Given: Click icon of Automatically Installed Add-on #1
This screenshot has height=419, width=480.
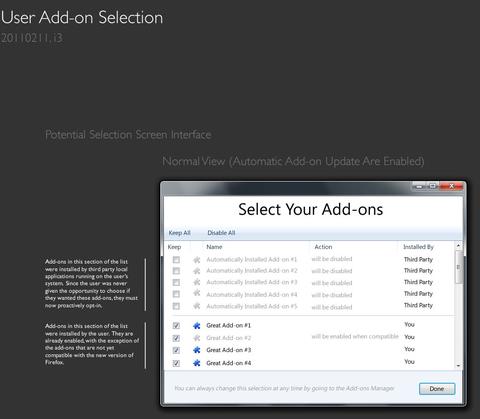Looking at the screenshot, I should (x=197, y=260).
